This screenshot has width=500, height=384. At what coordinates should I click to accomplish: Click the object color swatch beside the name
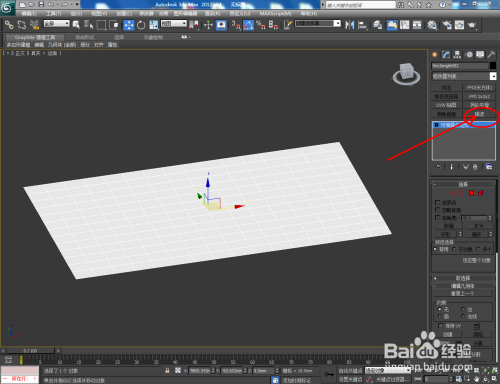tap(492, 66)
